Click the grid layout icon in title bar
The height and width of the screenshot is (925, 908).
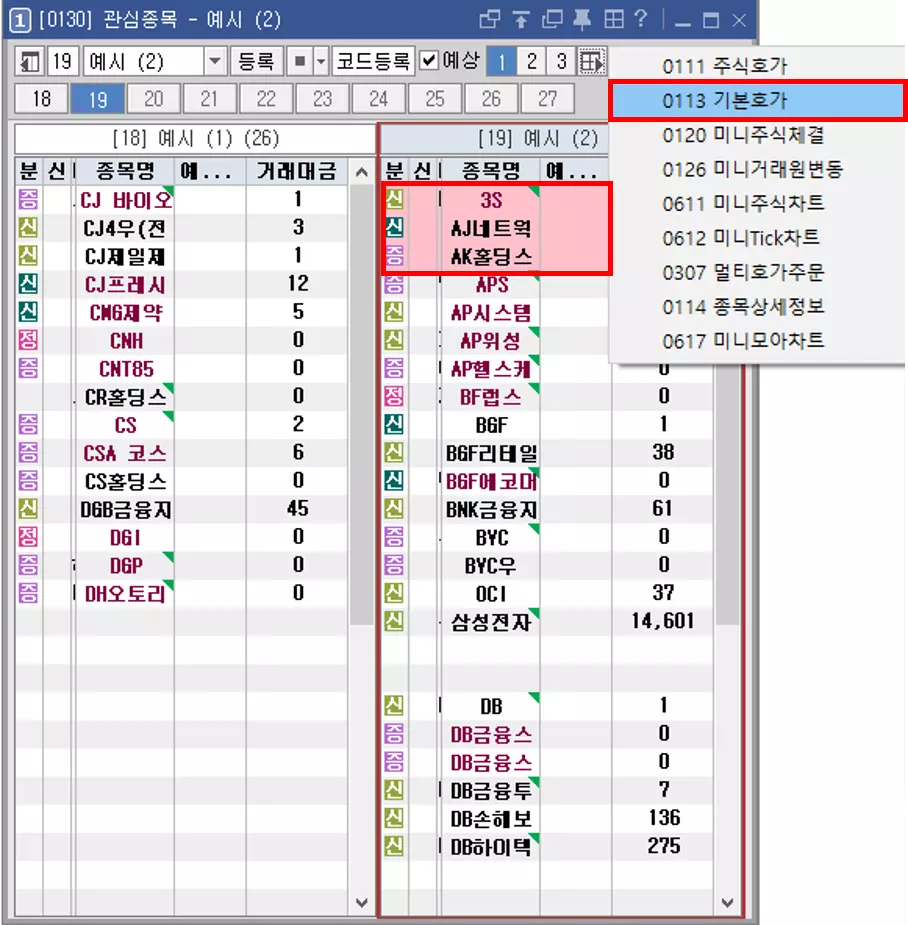[614, 20]
